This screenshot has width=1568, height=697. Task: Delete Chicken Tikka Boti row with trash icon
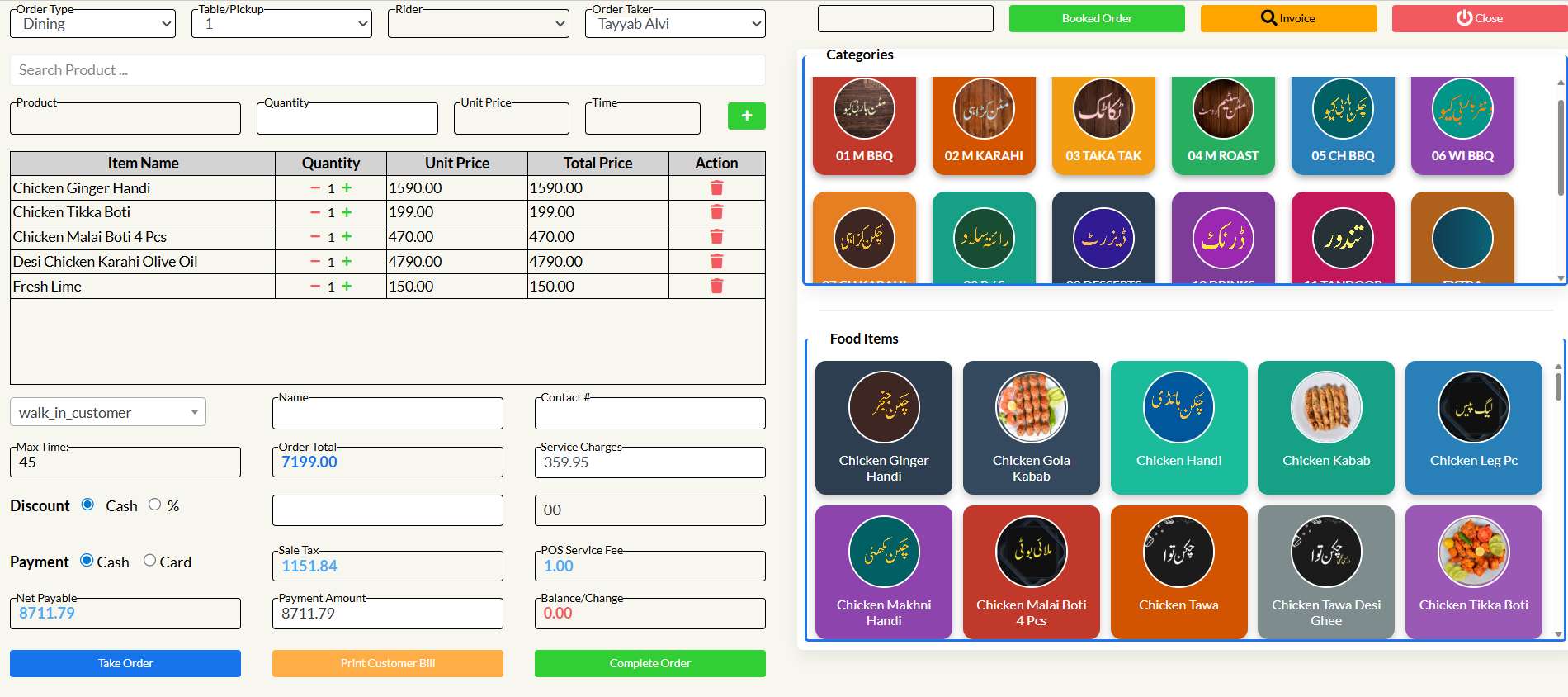pos(716,212)
